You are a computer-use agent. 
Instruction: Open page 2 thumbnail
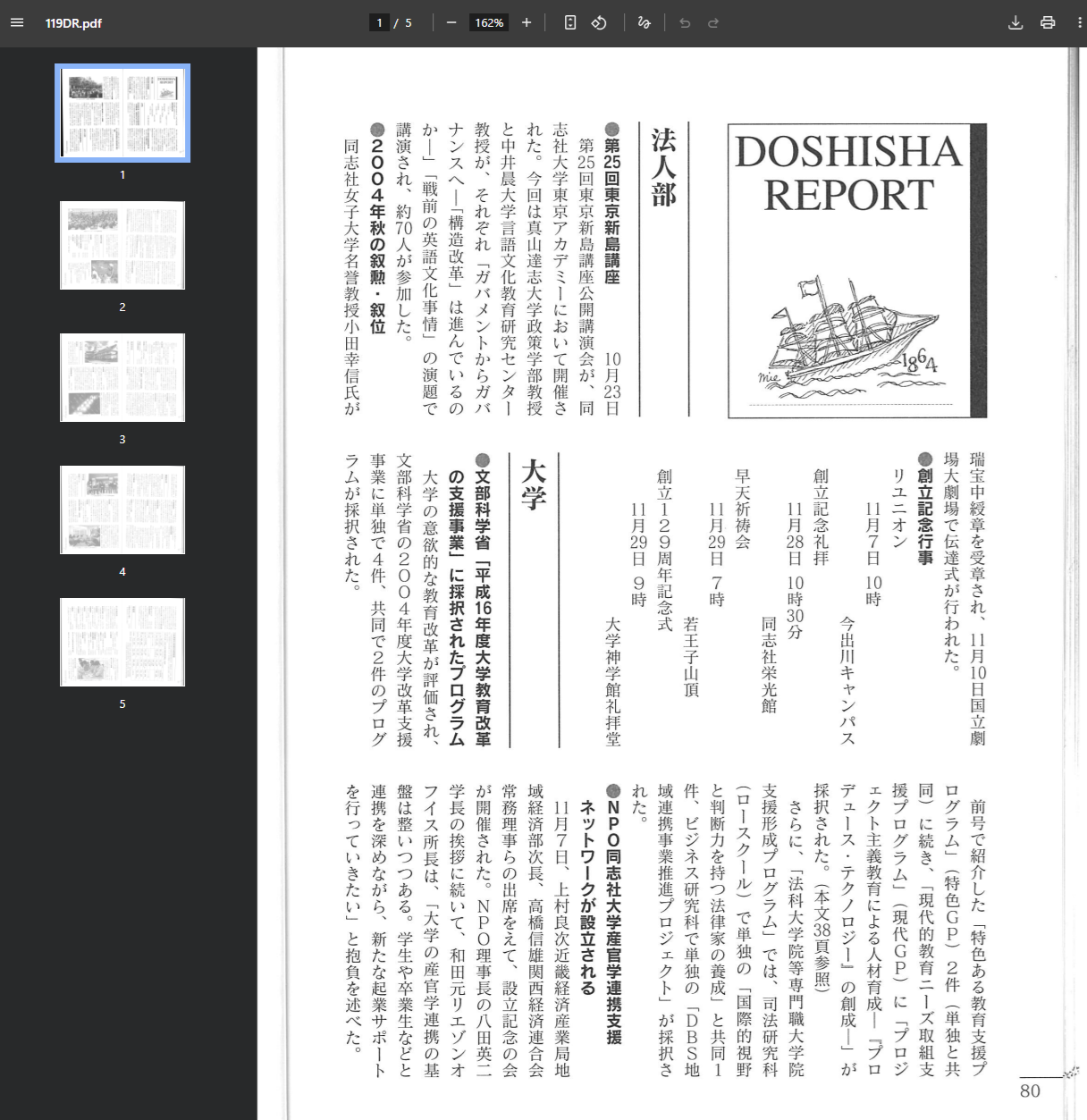[122, 246]
